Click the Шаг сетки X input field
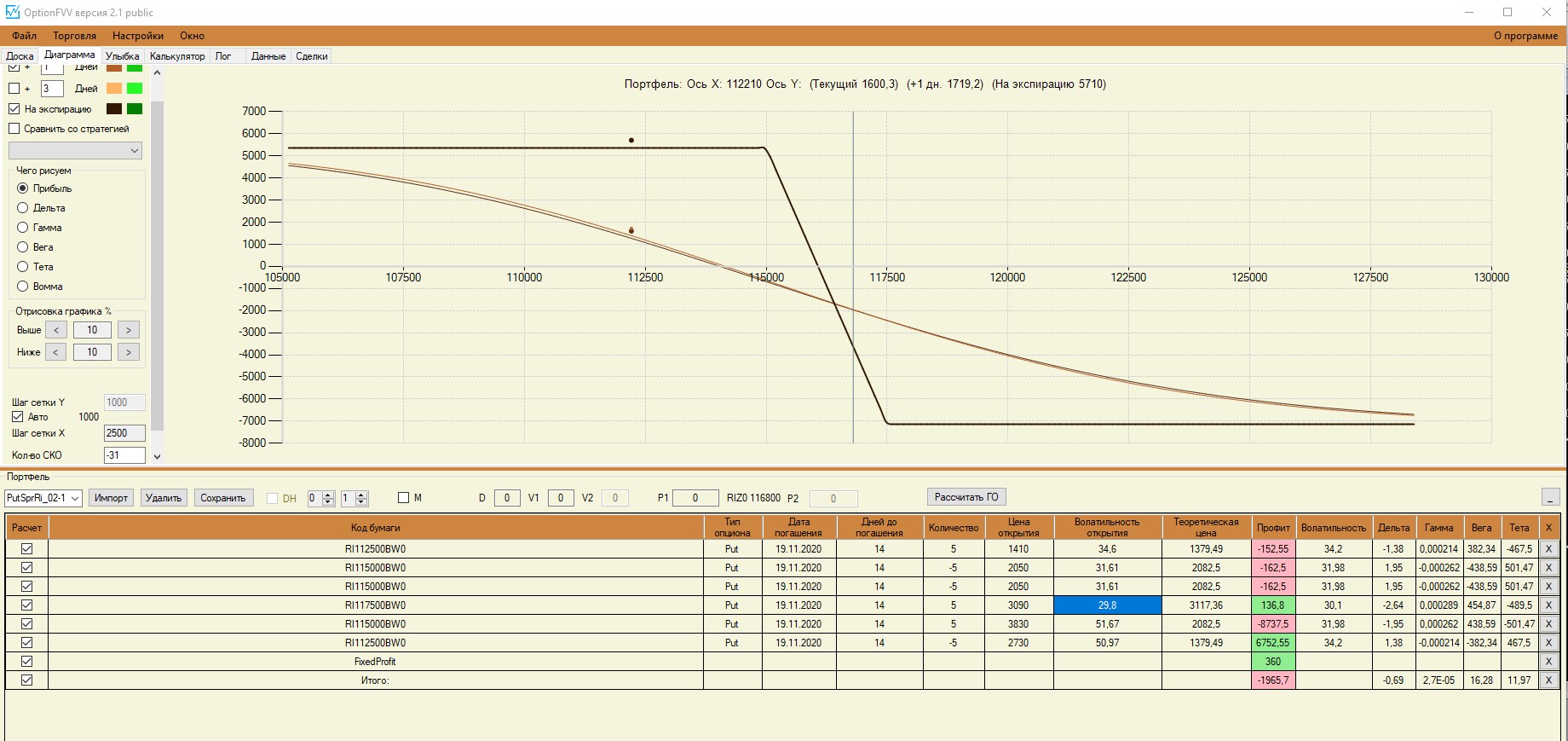The width and height of the screenshot is (1568, 741). tap(124, 433)
